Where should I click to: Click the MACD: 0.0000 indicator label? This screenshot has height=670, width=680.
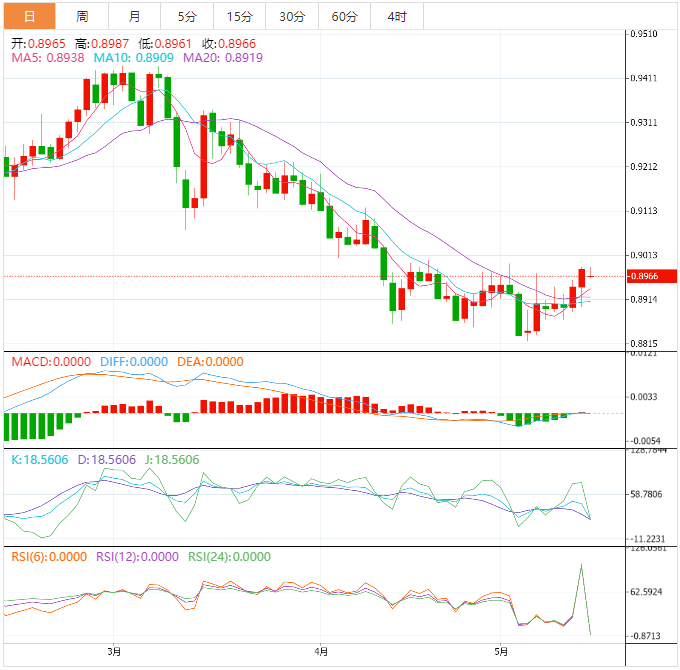51,362
